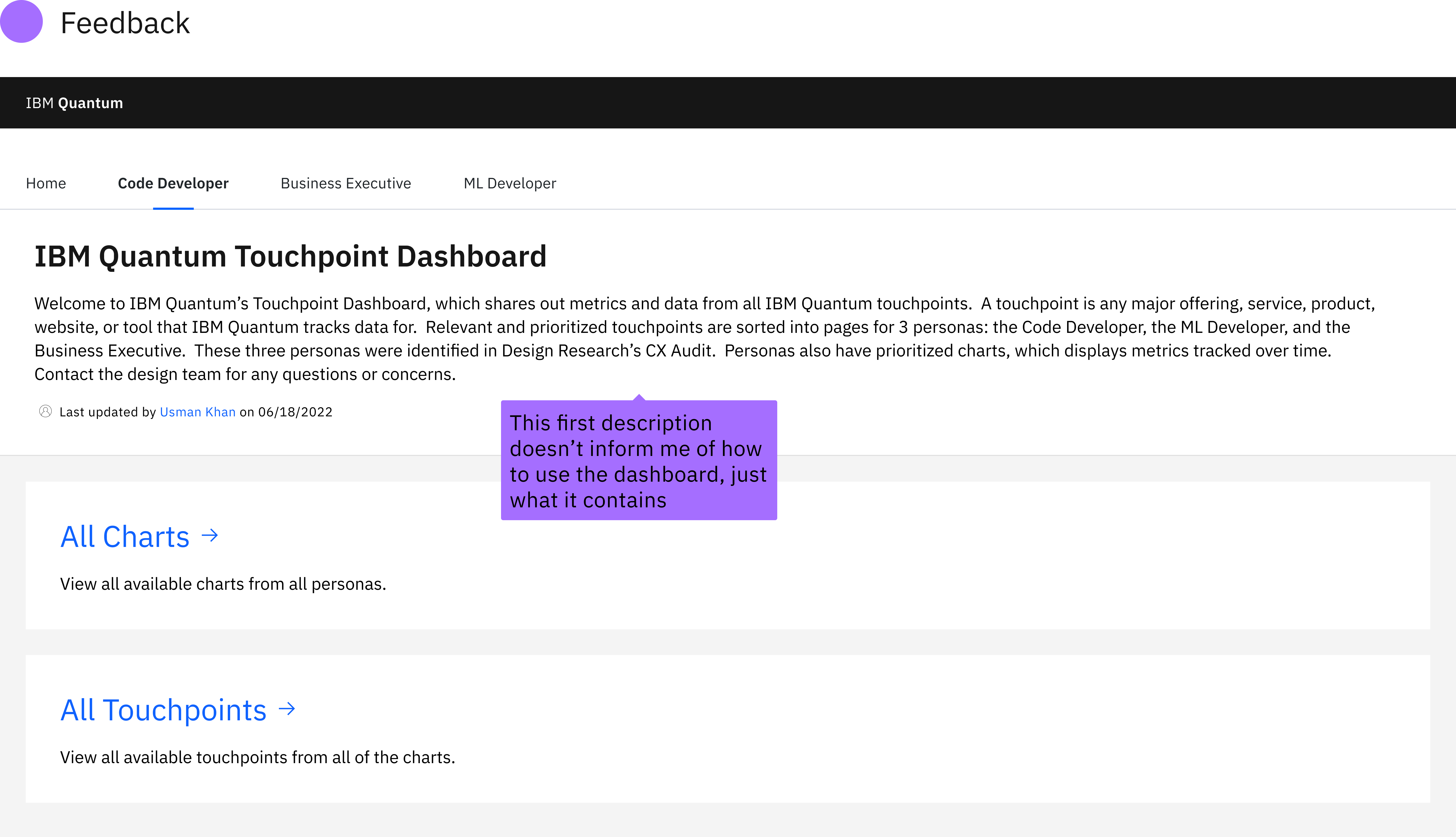This screenshot has height=837, width=1456.
Task: Open the ML Developer tab
Action: [x=510, y=183]
